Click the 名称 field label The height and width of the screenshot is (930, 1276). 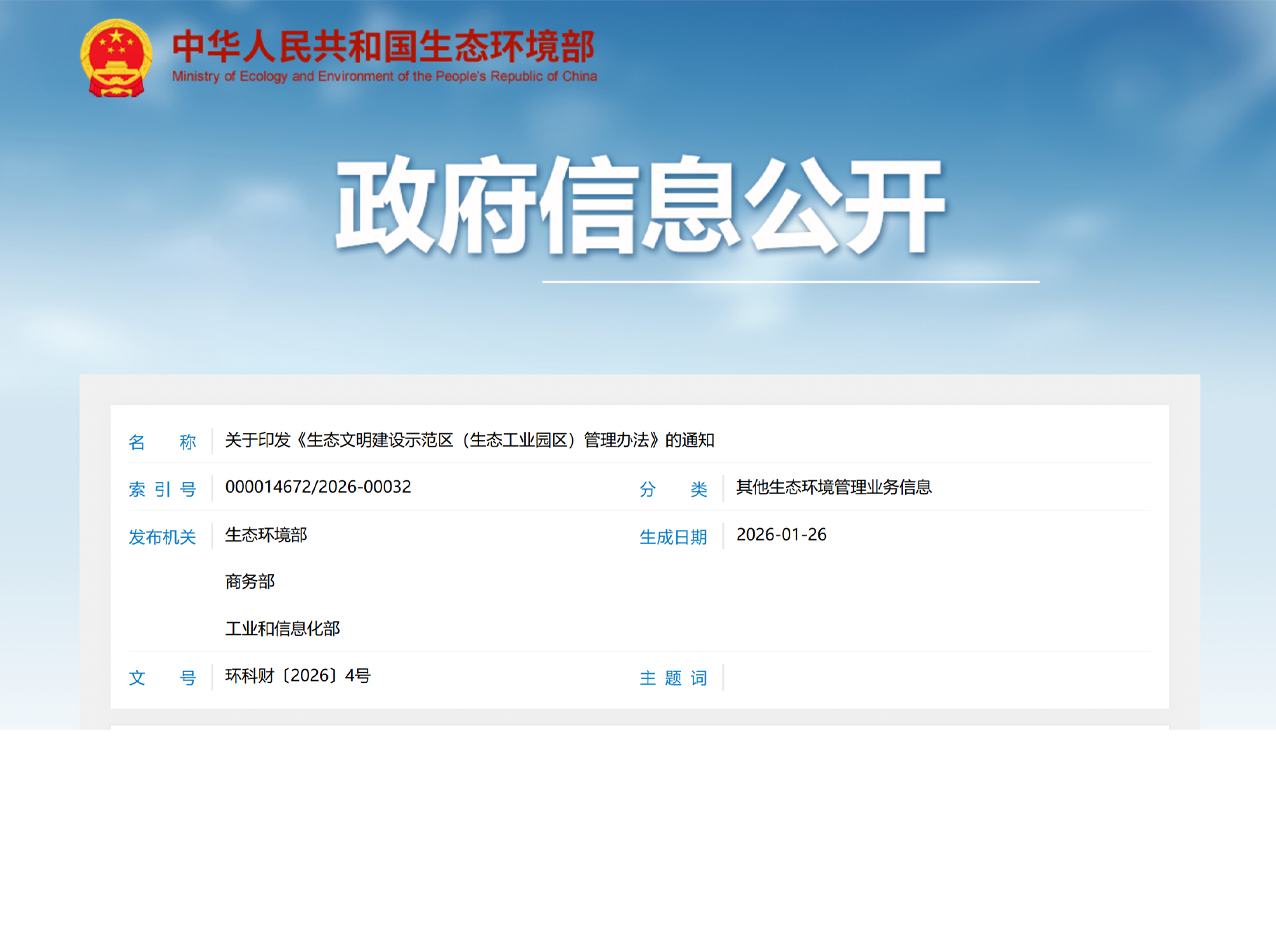pyautogui.click(x=162, y=442)
